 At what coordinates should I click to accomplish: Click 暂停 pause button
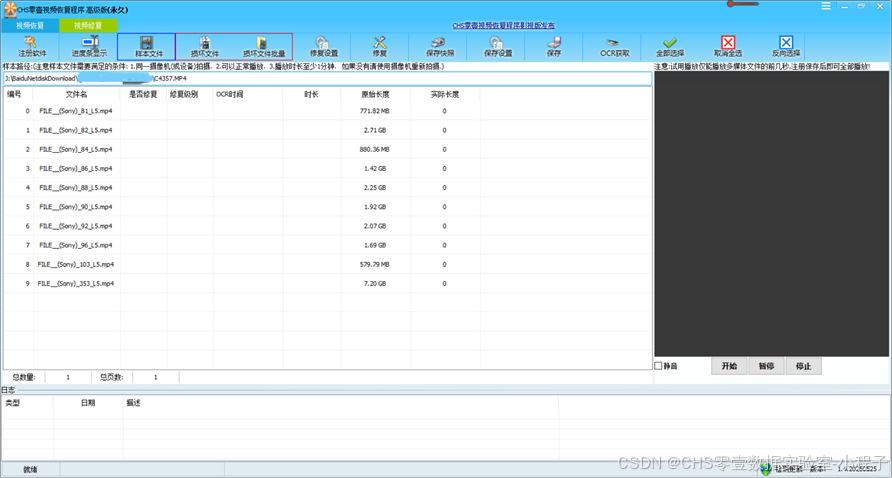pos(766,366)
